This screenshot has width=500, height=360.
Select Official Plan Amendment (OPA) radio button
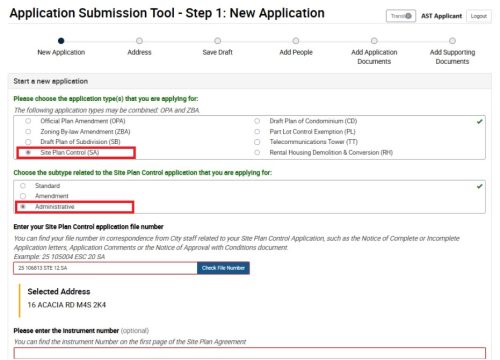point(28,121)
